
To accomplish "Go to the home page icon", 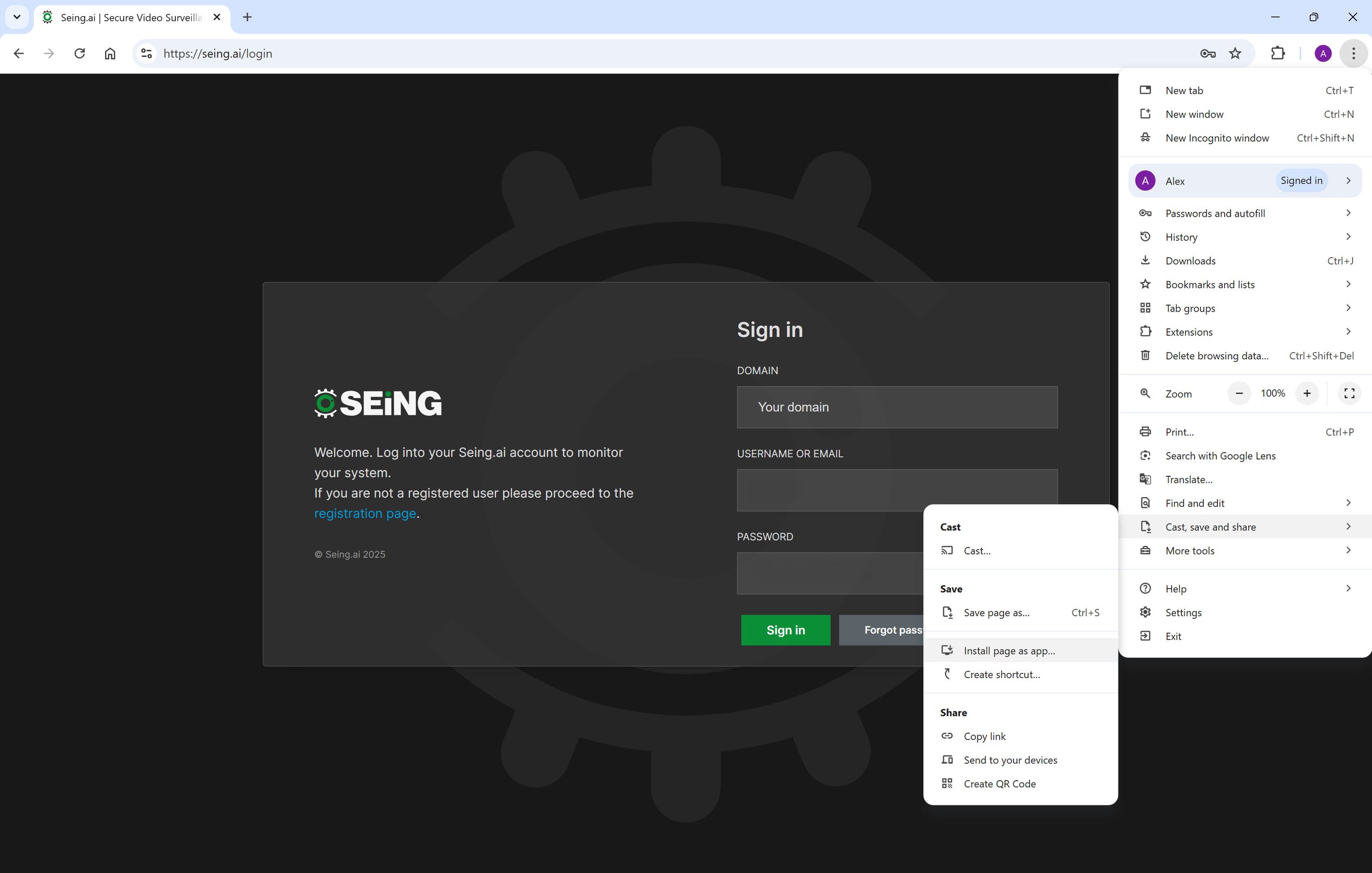I will (x=110, y=54).
